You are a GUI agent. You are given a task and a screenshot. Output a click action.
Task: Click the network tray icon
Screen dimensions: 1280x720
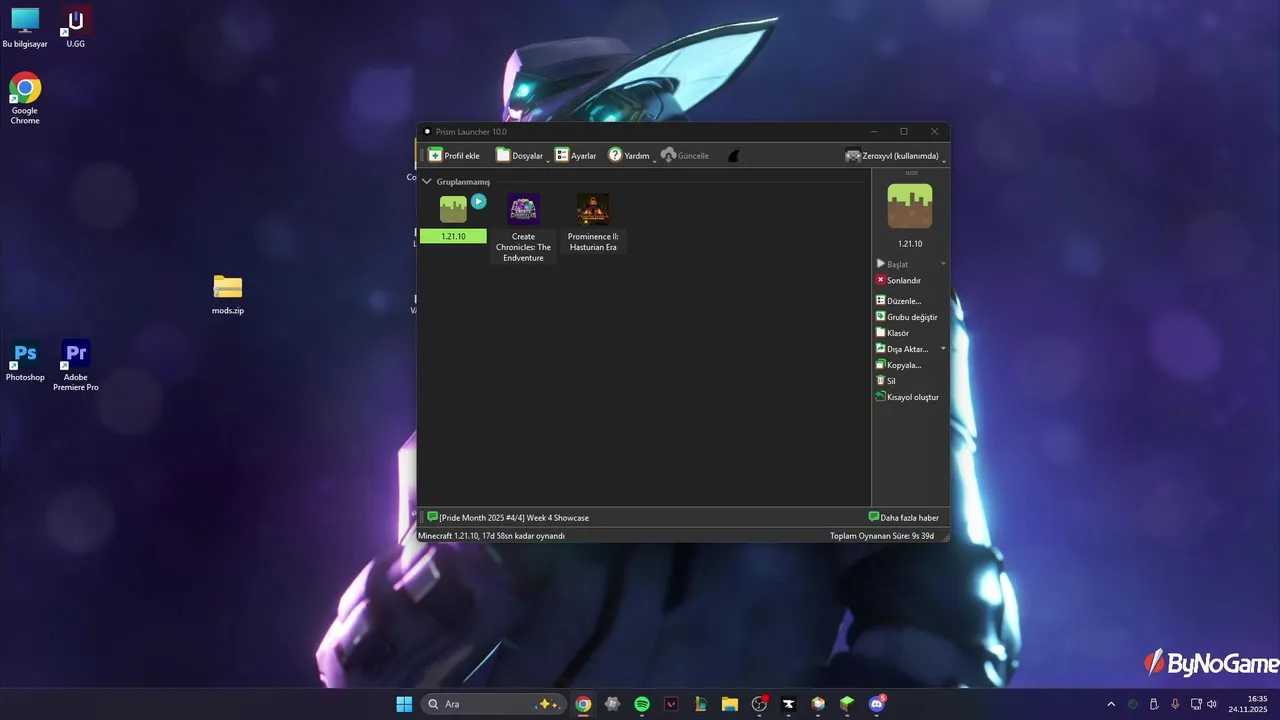1196,704
